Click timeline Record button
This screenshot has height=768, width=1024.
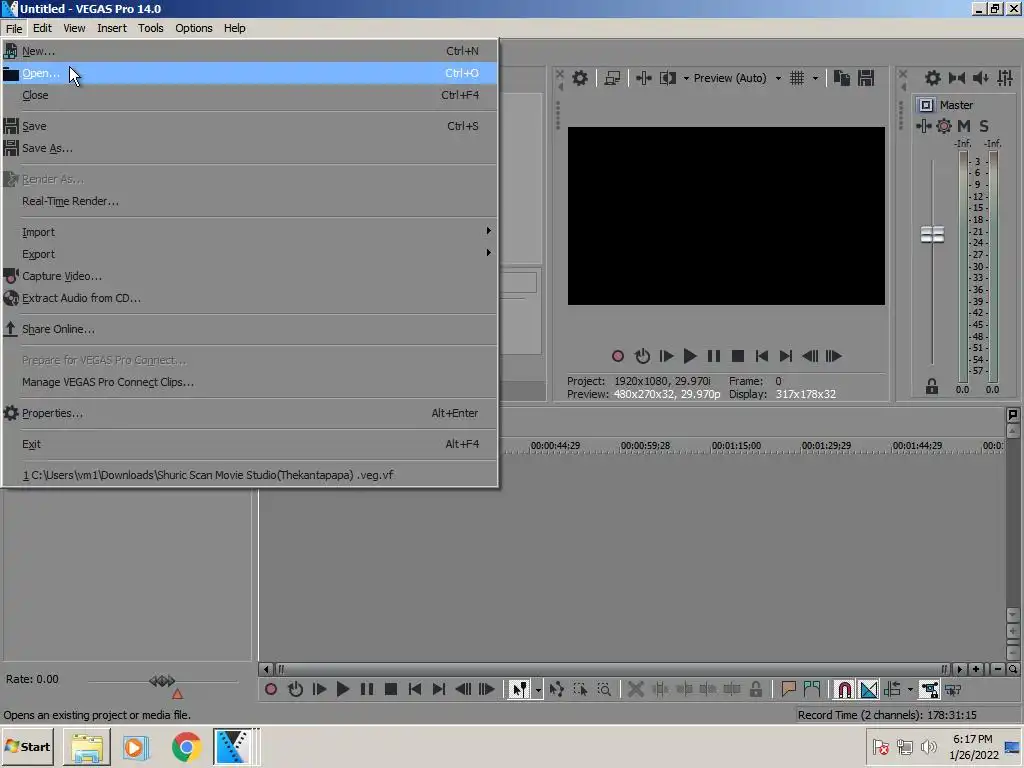click(271, 689)
